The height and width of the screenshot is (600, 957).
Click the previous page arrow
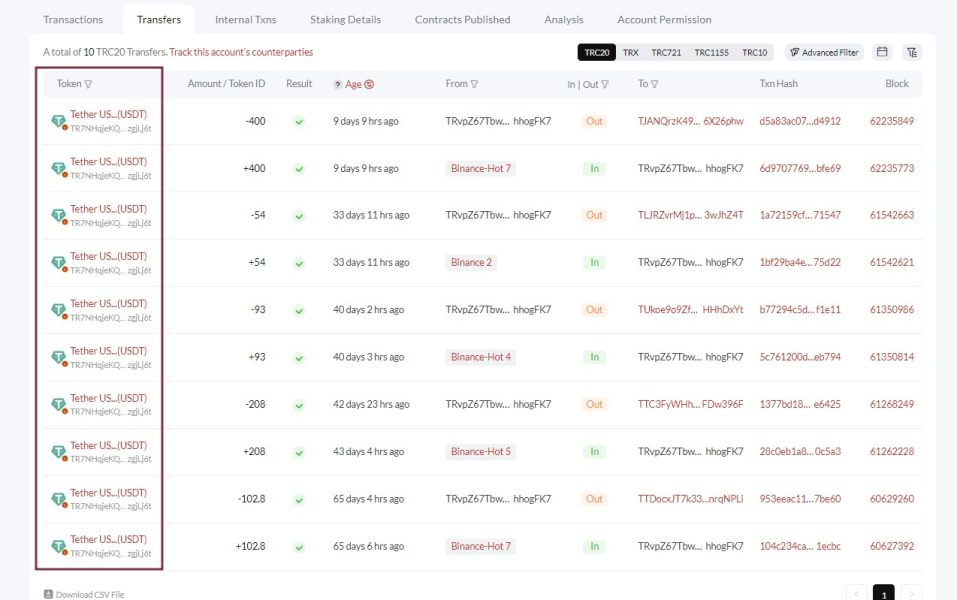[x=857, y=593]
